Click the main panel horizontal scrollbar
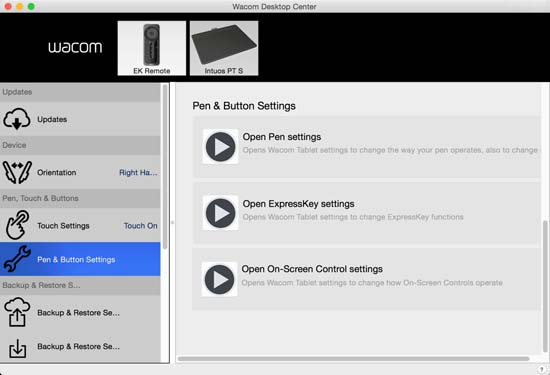 click(354, 359)
